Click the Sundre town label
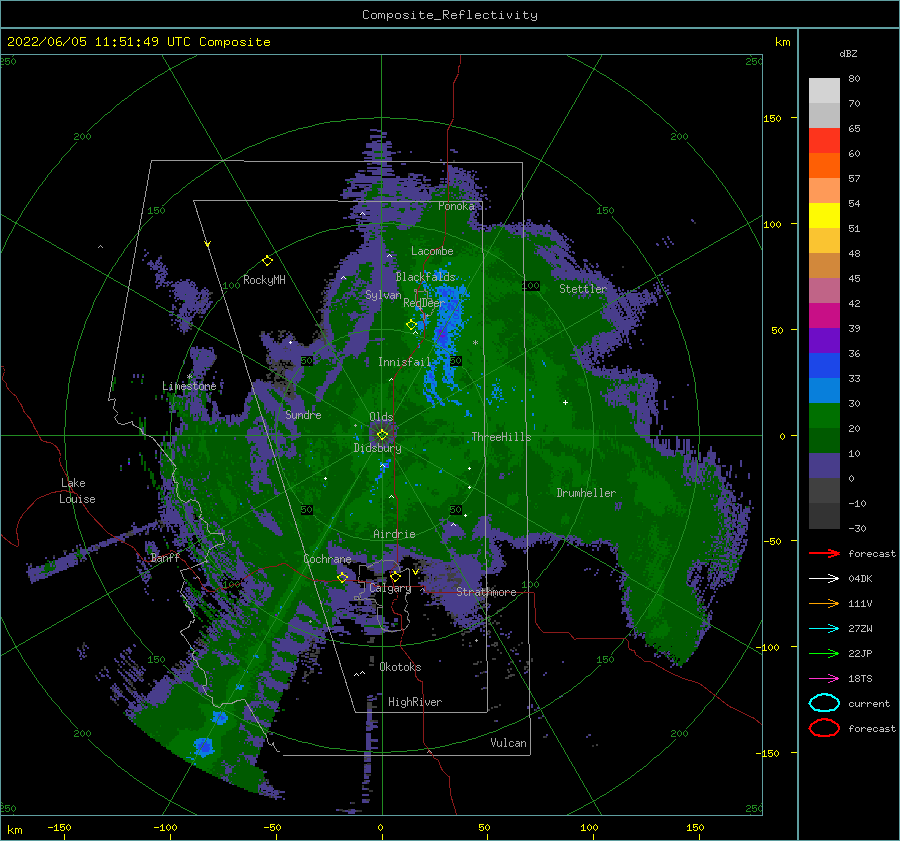Viewport: 900px width, 841px height. tap(303, 414)
